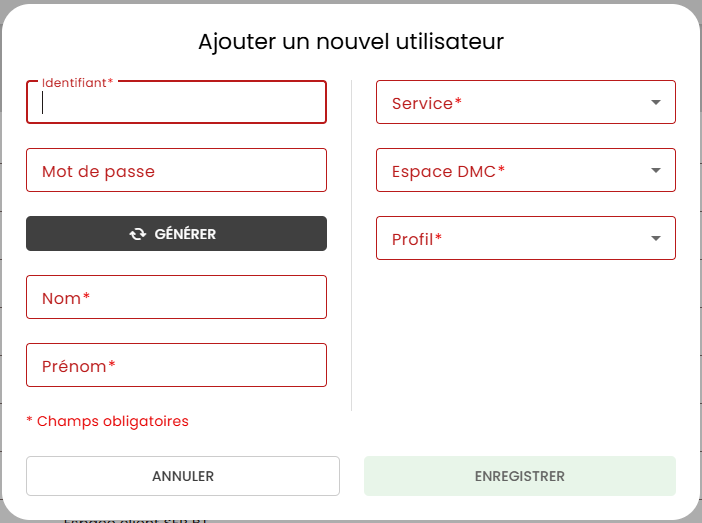Click the 'Champs obligatoires' note

(x=108, y=421)
